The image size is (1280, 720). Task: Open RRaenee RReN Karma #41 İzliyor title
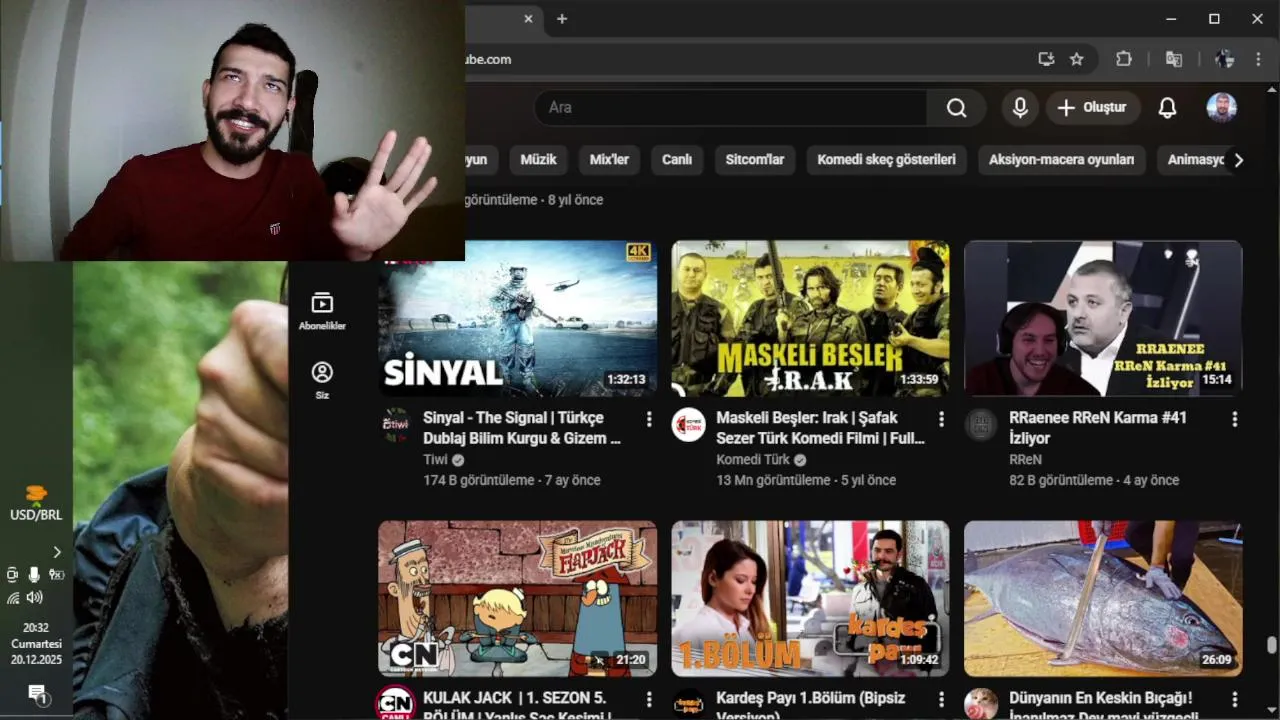point(1098,427)
